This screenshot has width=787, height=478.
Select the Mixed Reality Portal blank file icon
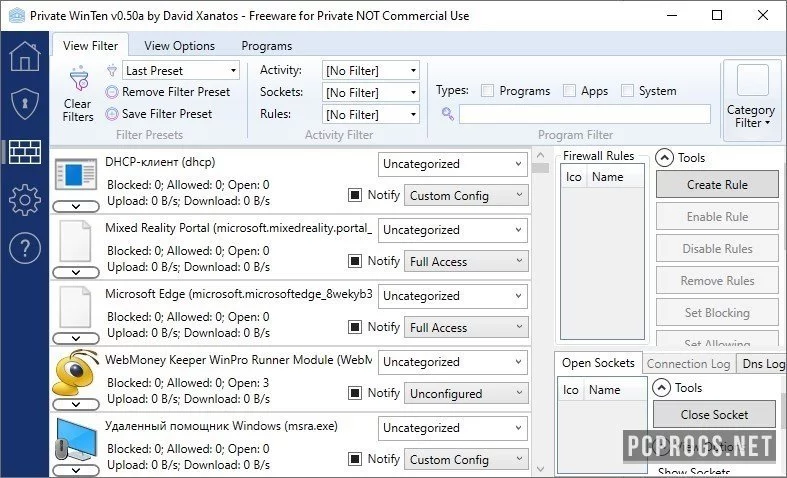76,241
